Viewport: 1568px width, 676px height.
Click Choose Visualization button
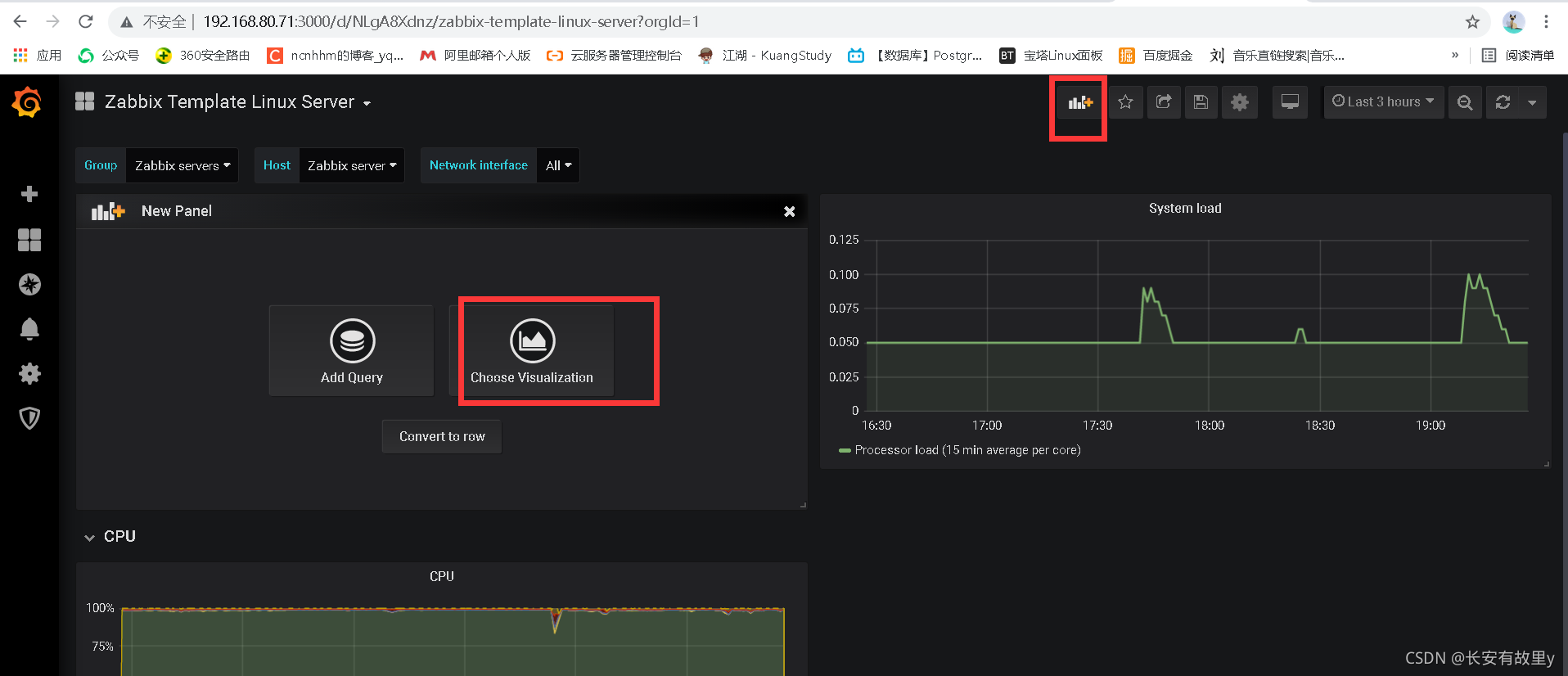click(532, 351)
